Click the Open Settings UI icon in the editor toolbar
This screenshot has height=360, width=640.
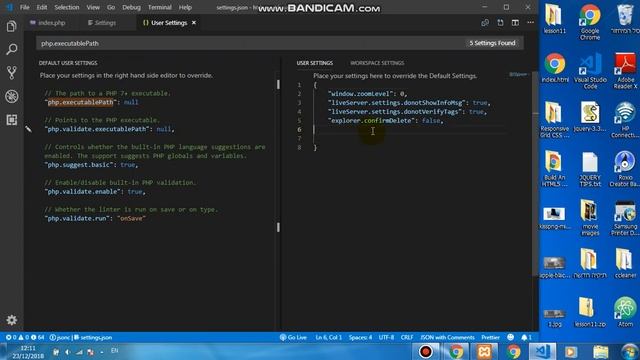pyautogui.click(x=500, y=23)
